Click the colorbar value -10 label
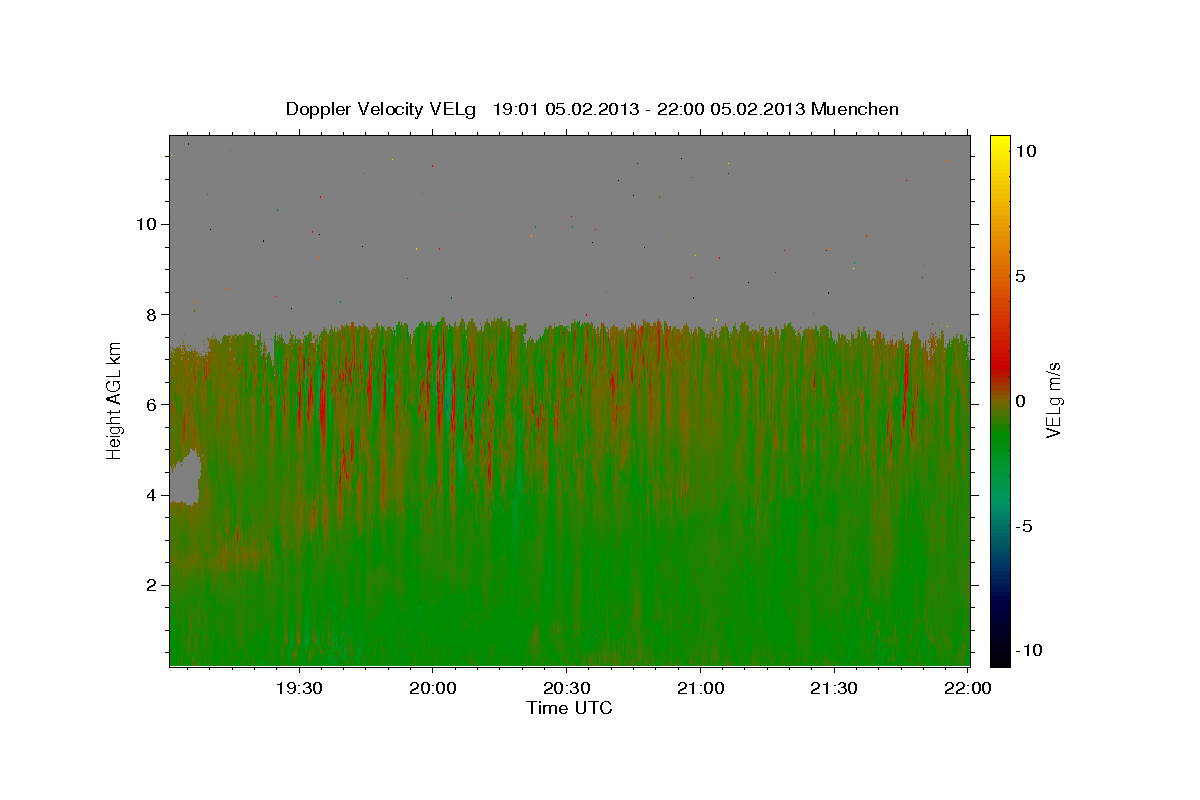 [1029, 651]
